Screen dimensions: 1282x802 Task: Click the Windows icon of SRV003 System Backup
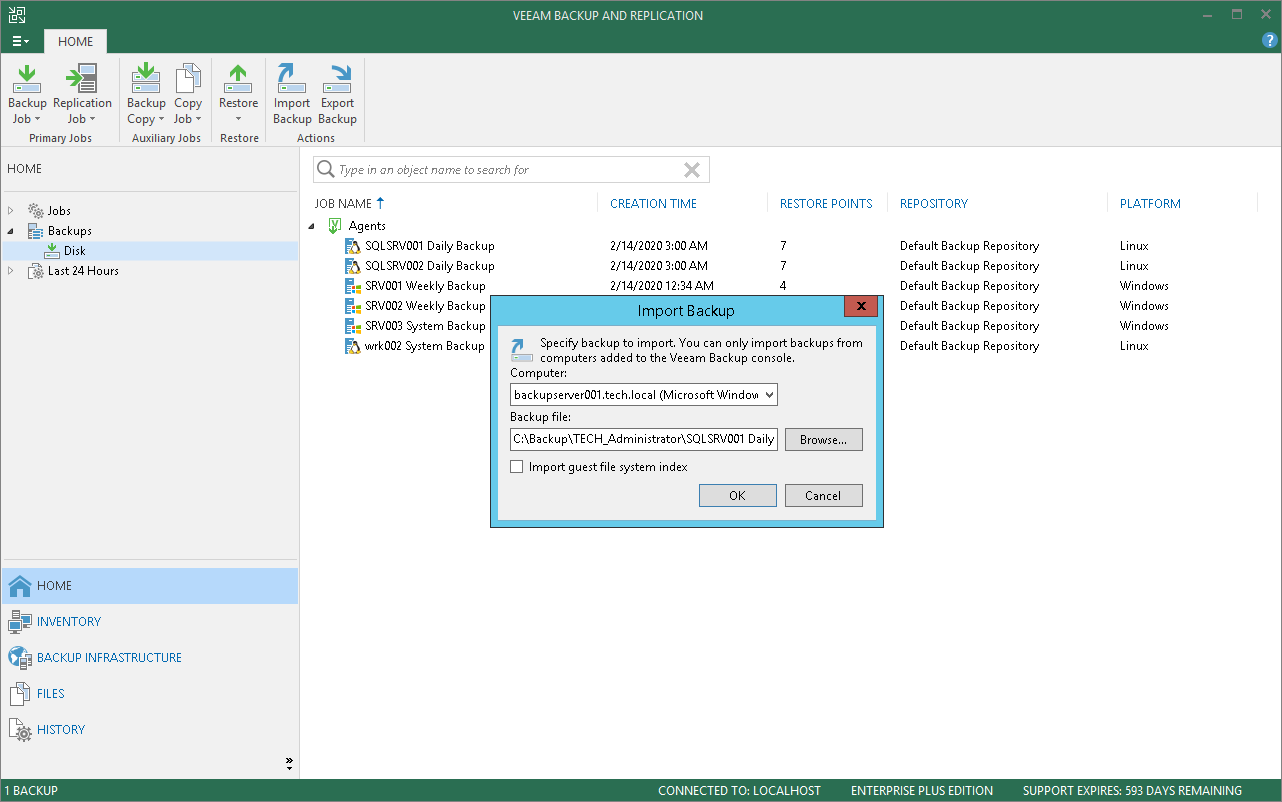coord(352,326)
